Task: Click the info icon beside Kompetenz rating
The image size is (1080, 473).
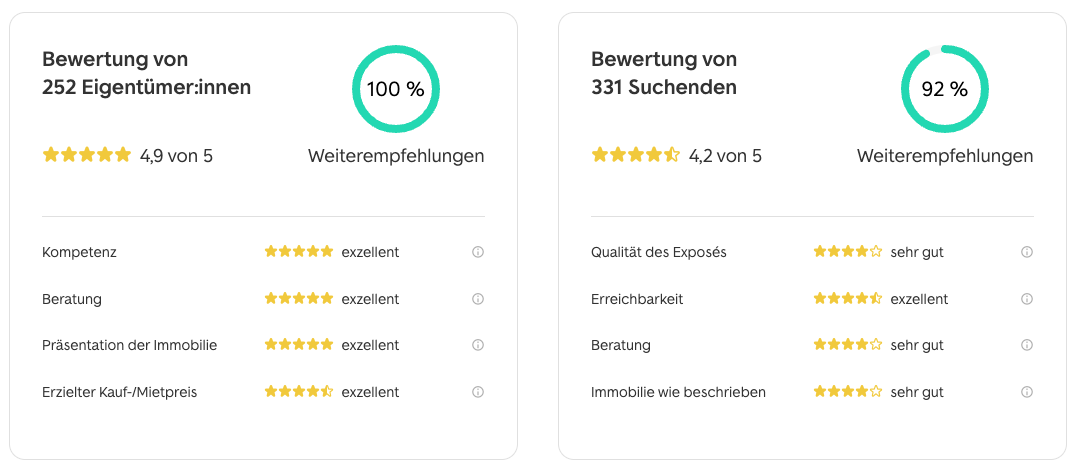Action: point(478,252)
